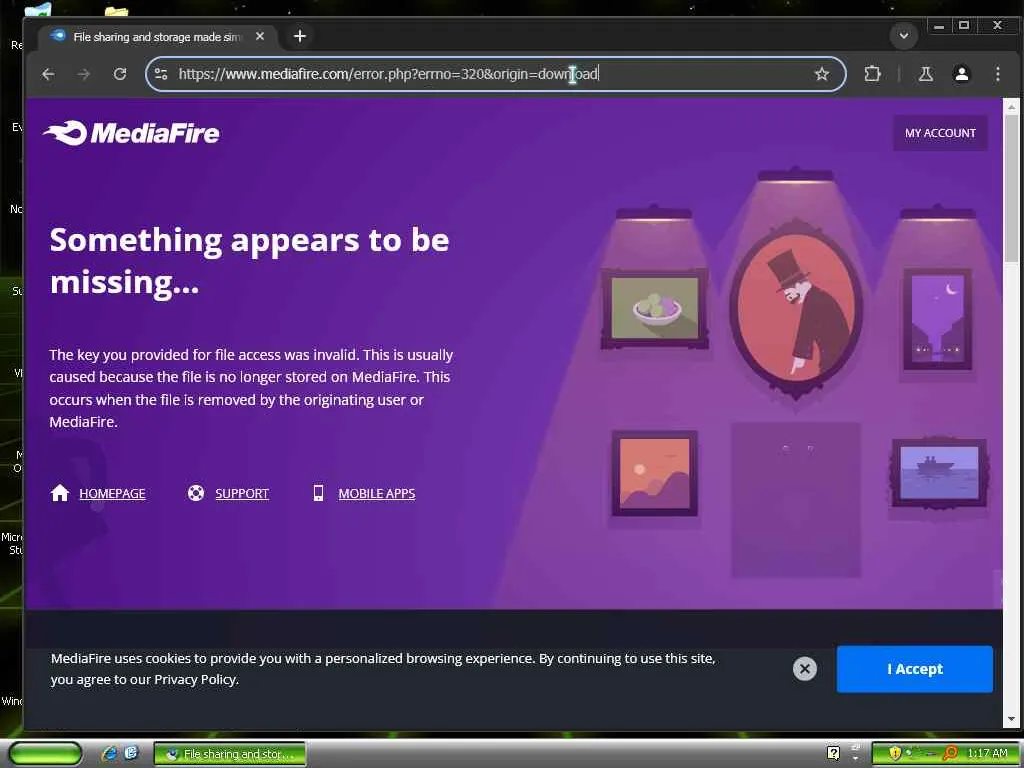
Task: Maximize the browser window
Action: coord(964,26)
